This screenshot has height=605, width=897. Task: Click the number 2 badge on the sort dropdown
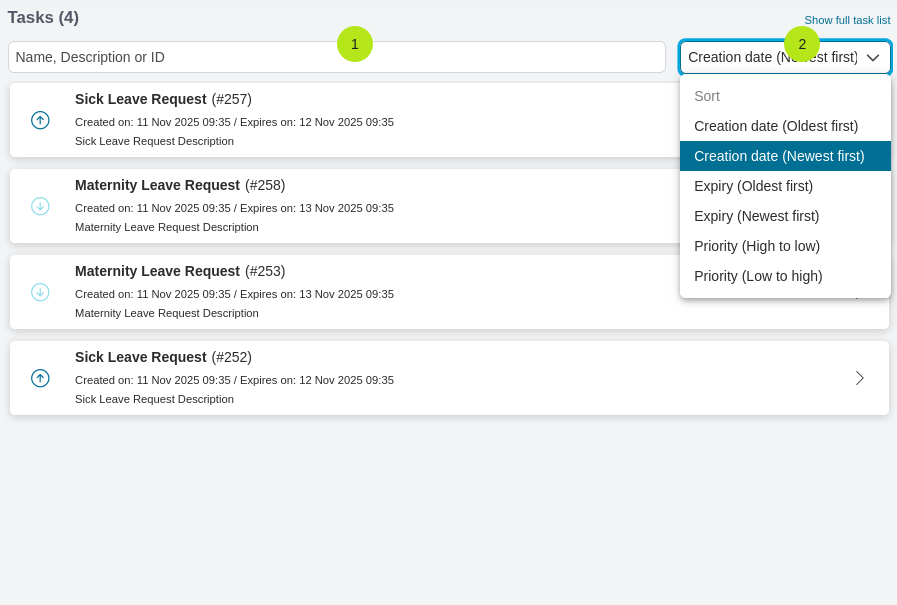802,44
